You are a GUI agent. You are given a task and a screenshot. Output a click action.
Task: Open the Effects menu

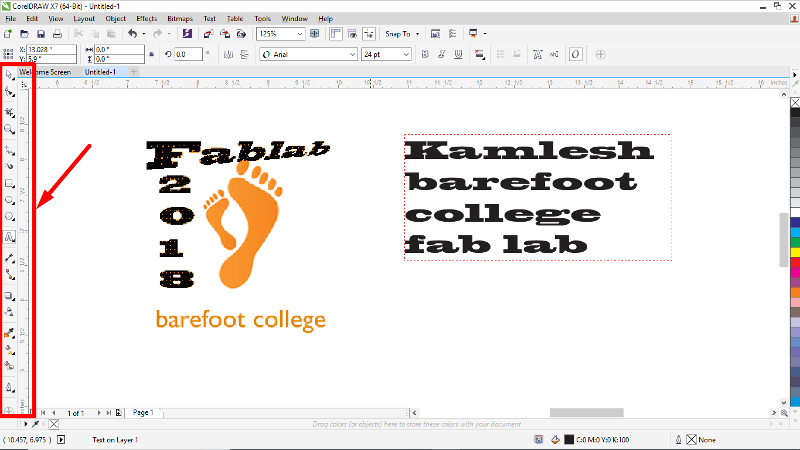[x=146, y=18]
